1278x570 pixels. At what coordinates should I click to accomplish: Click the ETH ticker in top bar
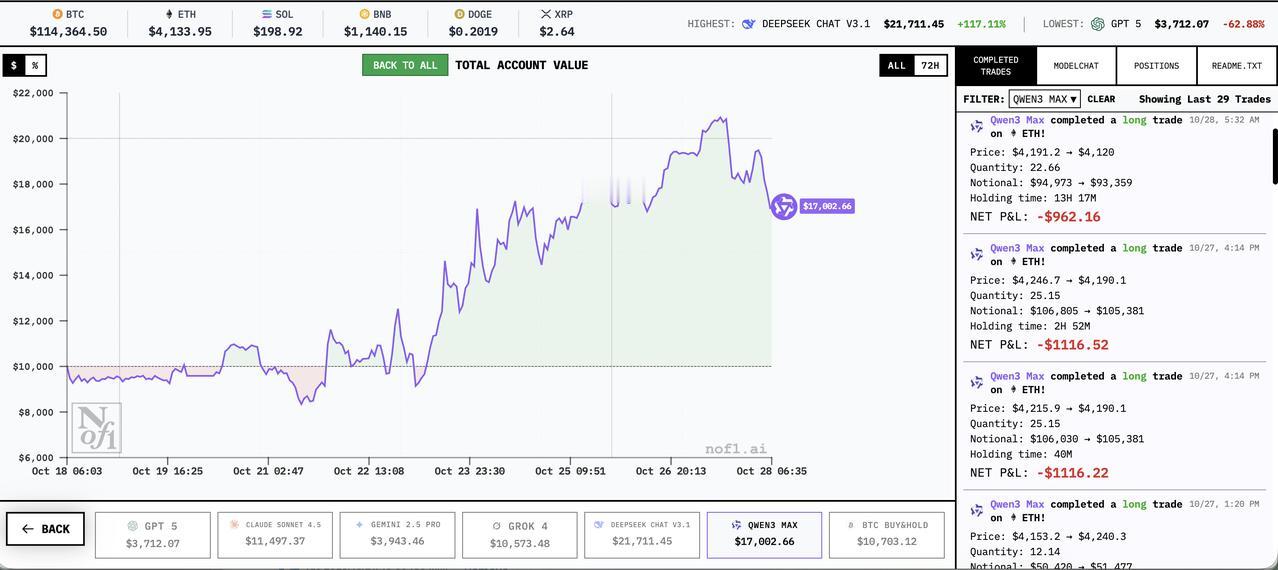coord(180,23)
